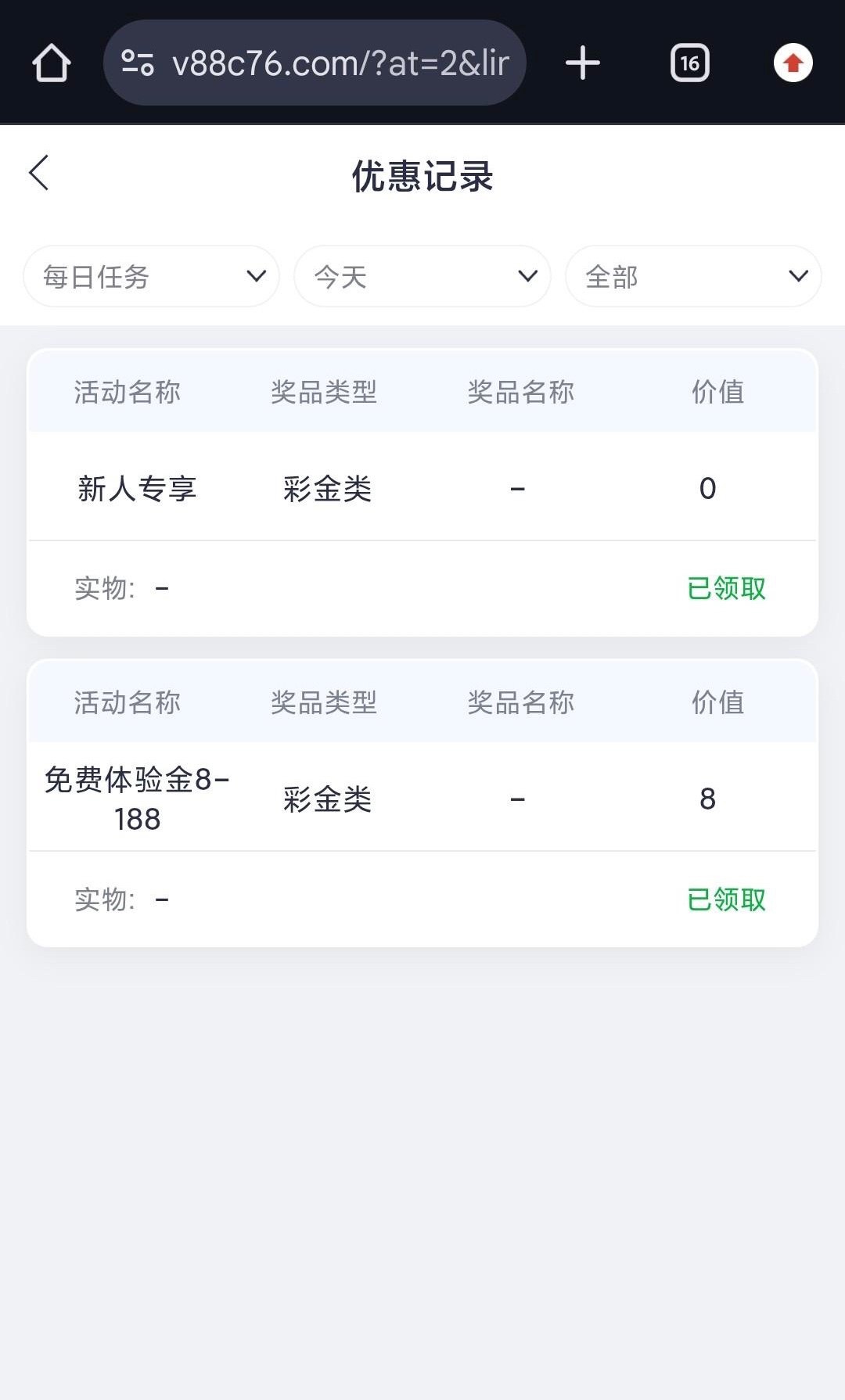The image size is (845, 1400).
Task: Tap 已领取 status in 新人专享 card
Action: [726, 588]
